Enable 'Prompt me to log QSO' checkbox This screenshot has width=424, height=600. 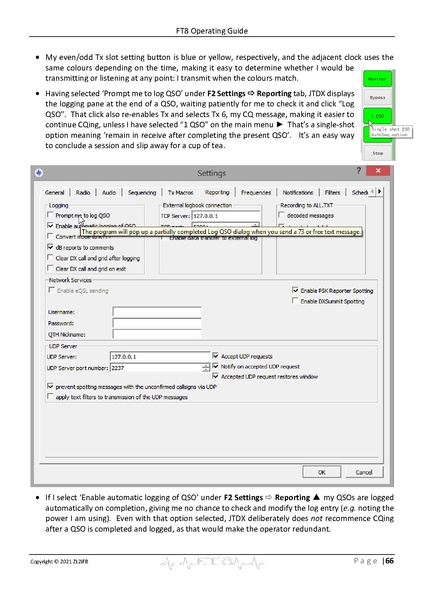point(50,215)
